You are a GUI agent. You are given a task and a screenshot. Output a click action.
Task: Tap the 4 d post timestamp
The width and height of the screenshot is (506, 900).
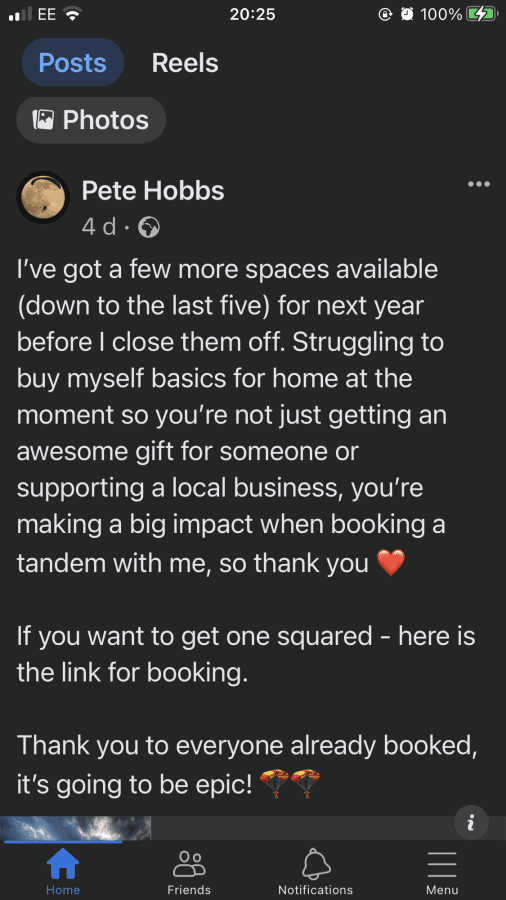(99, 228)
